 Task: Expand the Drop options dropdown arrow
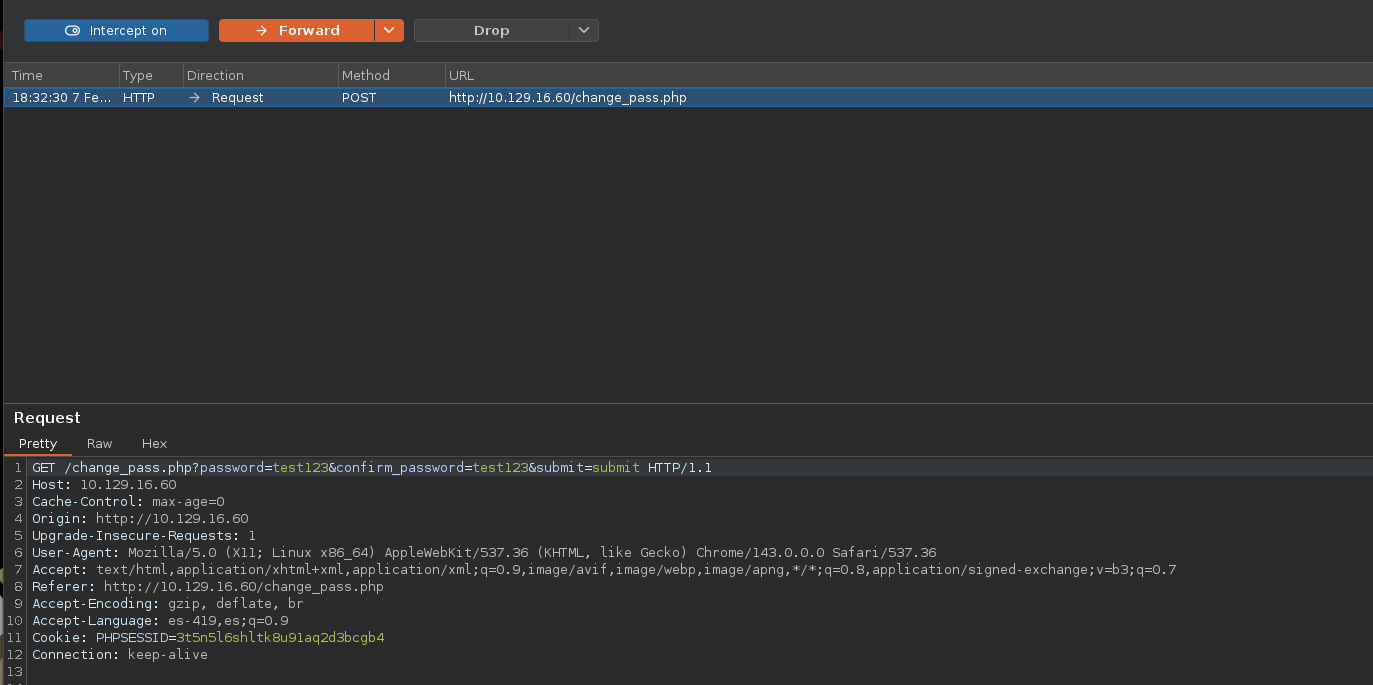[x=584, y=31]
